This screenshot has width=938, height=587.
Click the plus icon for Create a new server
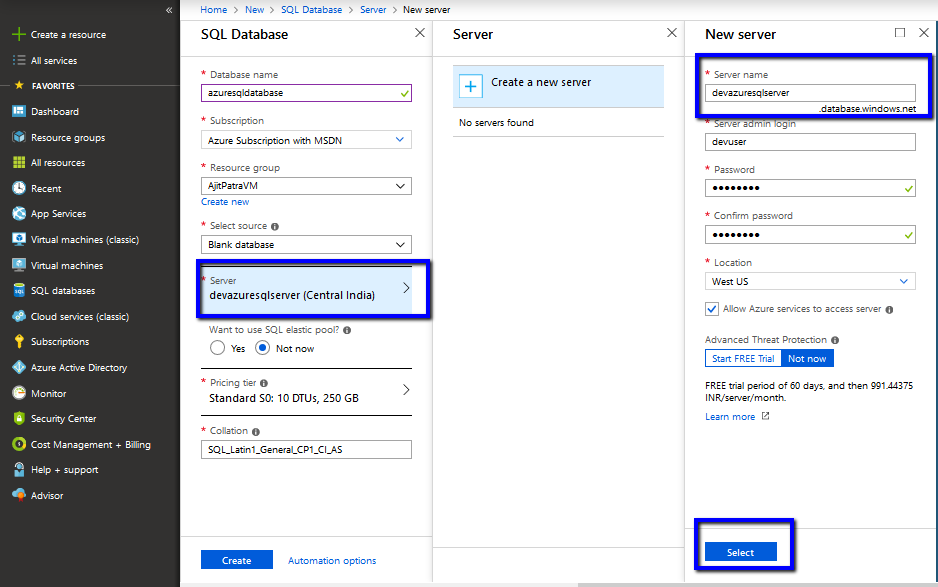click(x=470, y=86)
